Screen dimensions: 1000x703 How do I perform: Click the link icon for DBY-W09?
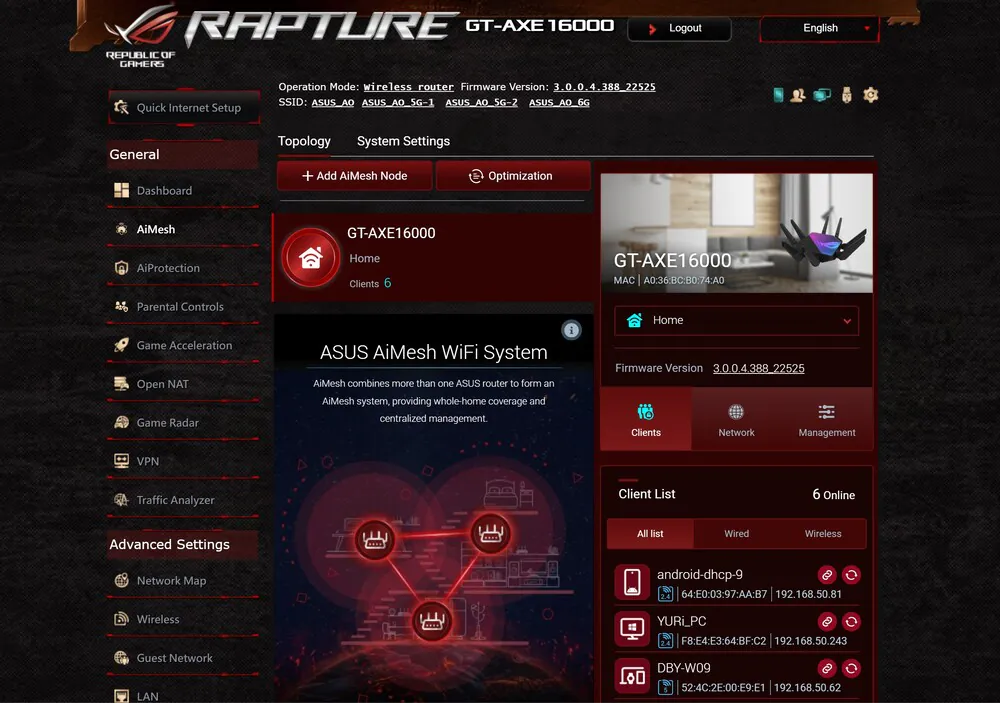827,668
